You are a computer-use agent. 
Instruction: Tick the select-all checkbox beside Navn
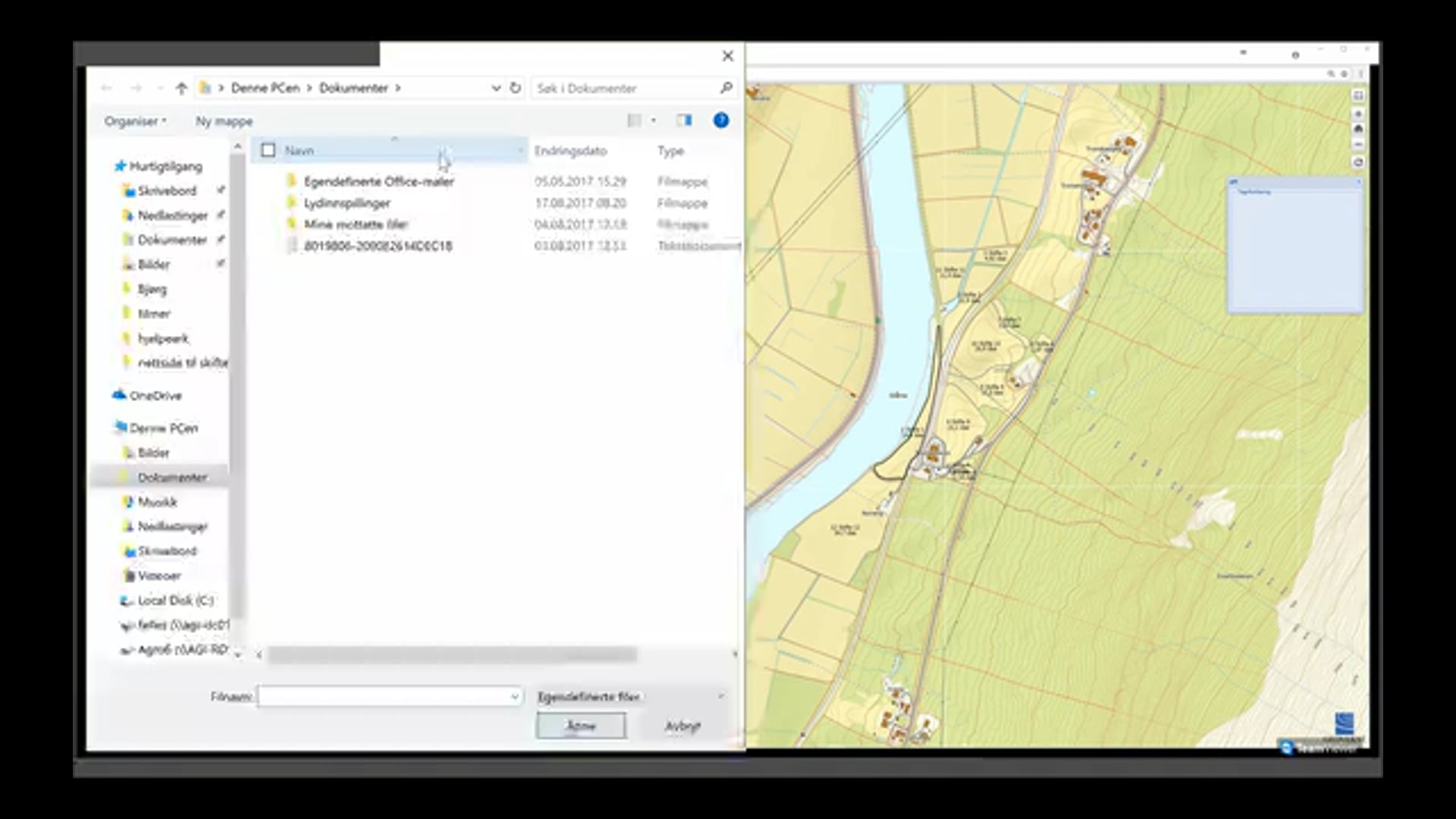click(x=268, y=150)
